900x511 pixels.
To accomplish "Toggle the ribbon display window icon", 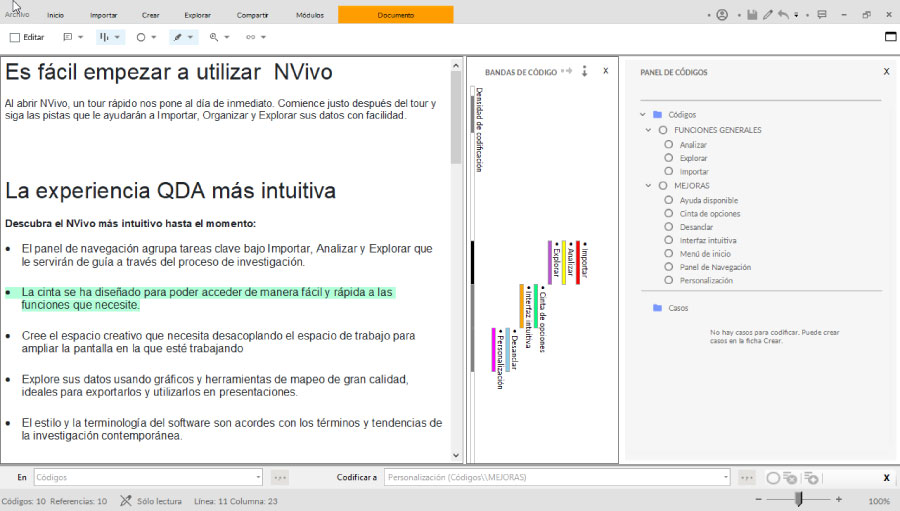I will coord(891,37).
